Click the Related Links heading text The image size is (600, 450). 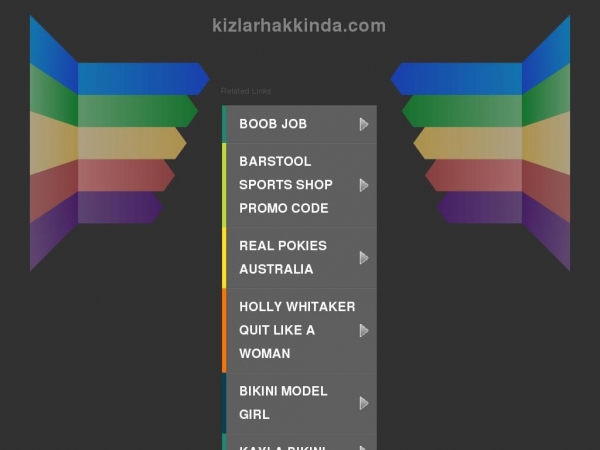point(246,91)
